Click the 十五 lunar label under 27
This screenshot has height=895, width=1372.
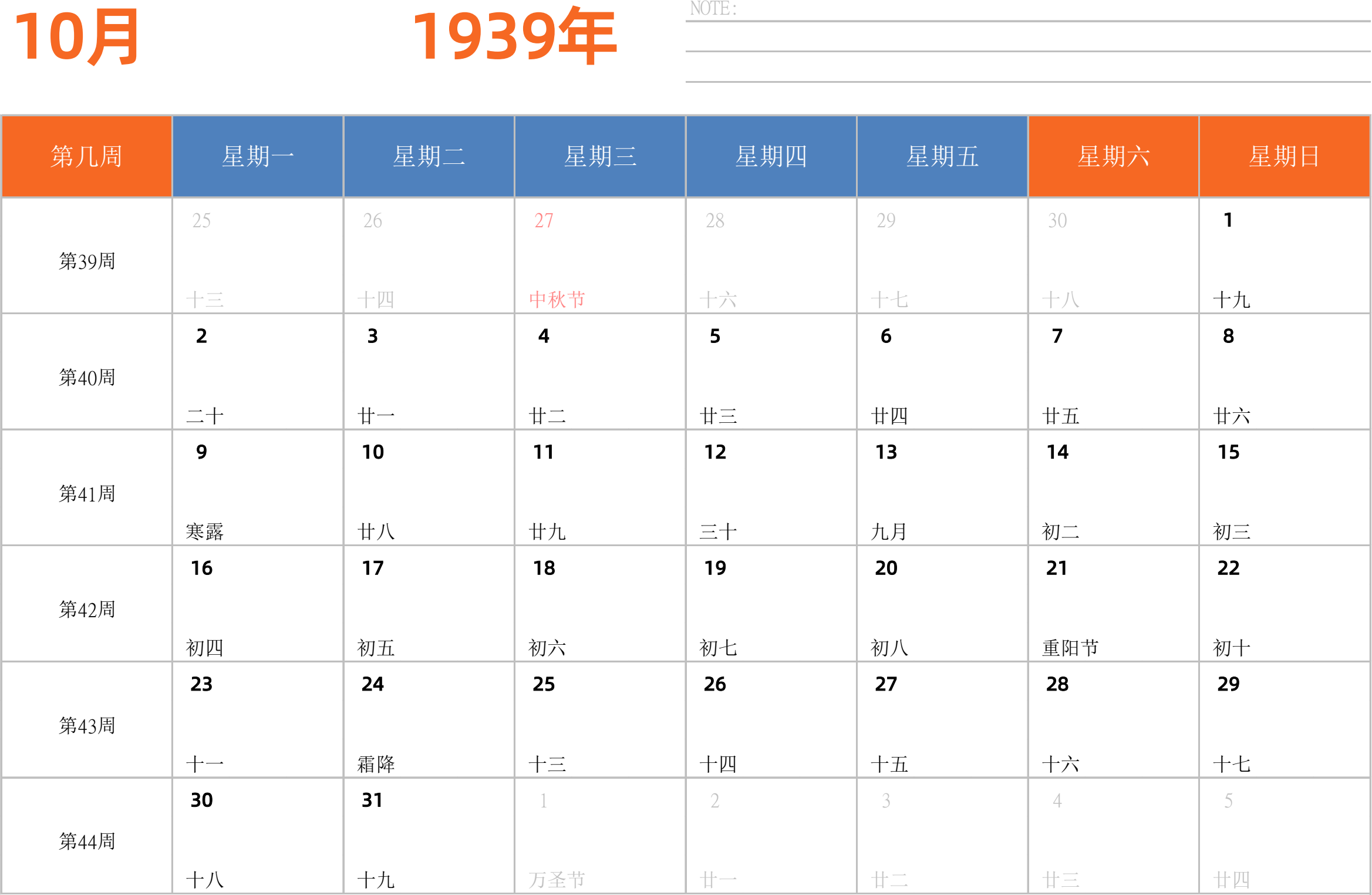point(889,764)
